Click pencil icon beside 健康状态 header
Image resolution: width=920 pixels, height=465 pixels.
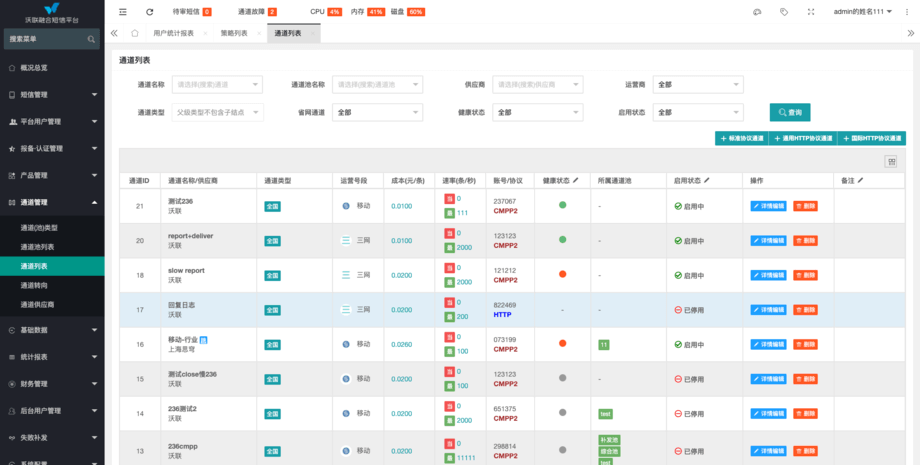[x=576, y=181]
